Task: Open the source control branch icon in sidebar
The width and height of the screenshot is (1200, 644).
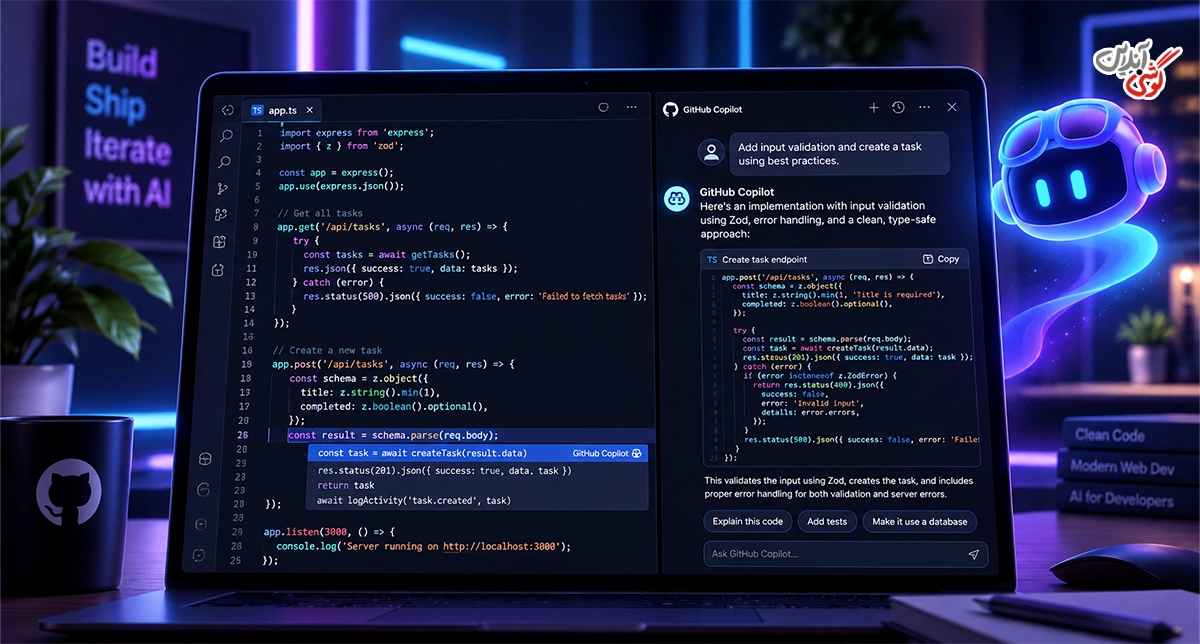Action: pos(222,188)
